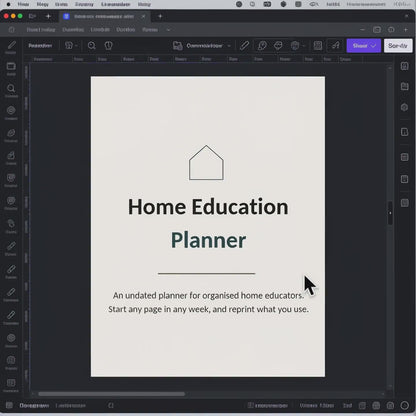Click the 'Home Education' heading text

(208, 207)
